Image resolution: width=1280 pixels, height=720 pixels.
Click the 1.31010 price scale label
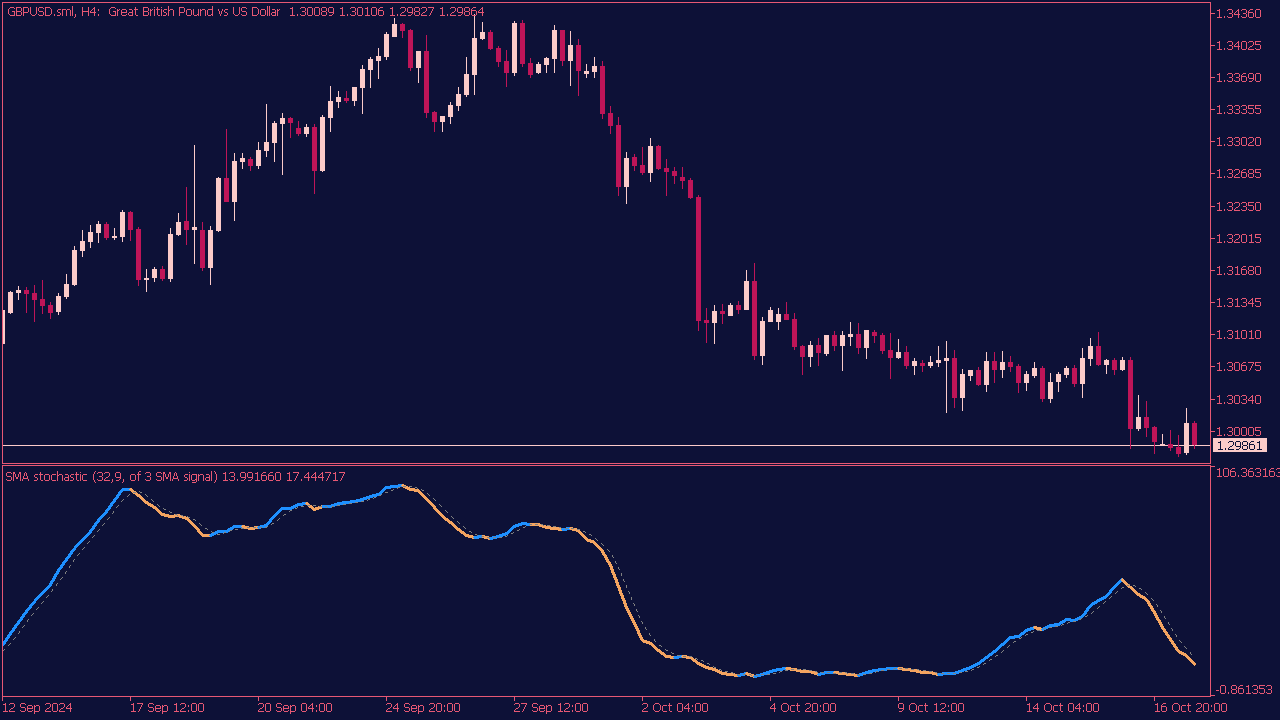[1238, 334]
